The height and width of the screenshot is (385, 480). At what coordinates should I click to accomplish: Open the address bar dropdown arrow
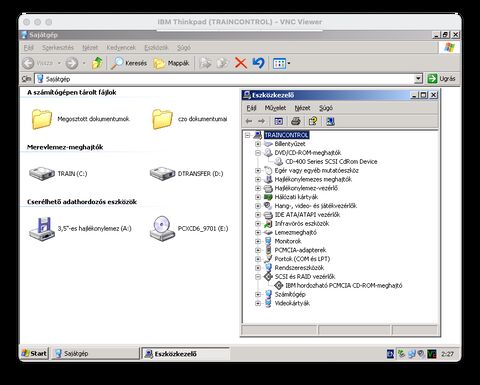coord(418,79)
